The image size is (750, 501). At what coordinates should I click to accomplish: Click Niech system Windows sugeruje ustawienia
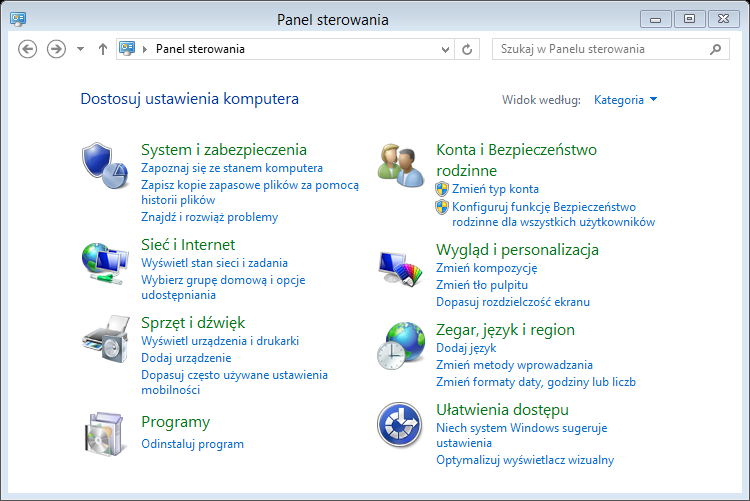521,435
